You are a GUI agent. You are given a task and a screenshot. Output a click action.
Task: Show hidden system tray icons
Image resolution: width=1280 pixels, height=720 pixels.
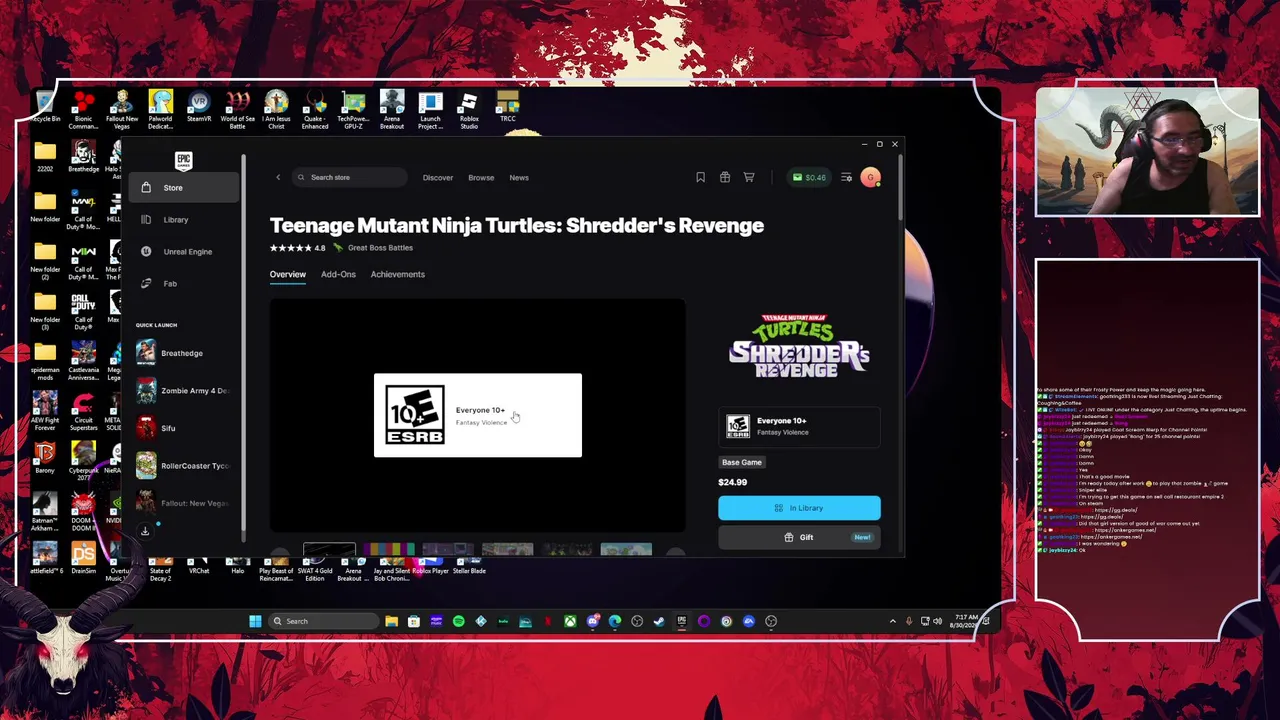(x=893, y=622)
